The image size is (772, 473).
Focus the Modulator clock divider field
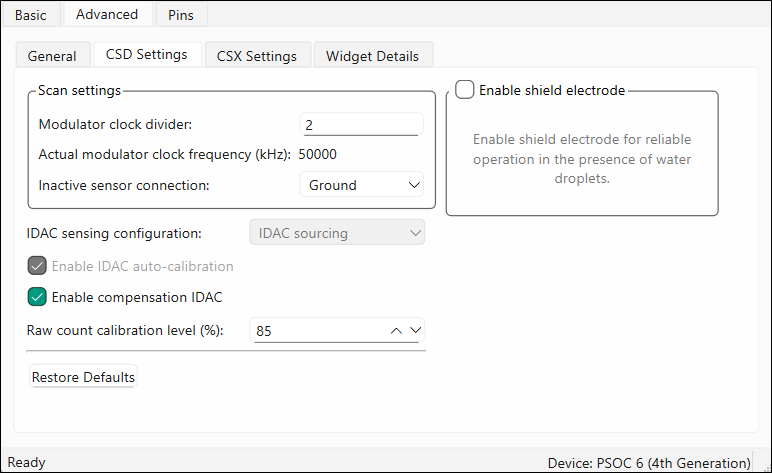pos(361,125)
